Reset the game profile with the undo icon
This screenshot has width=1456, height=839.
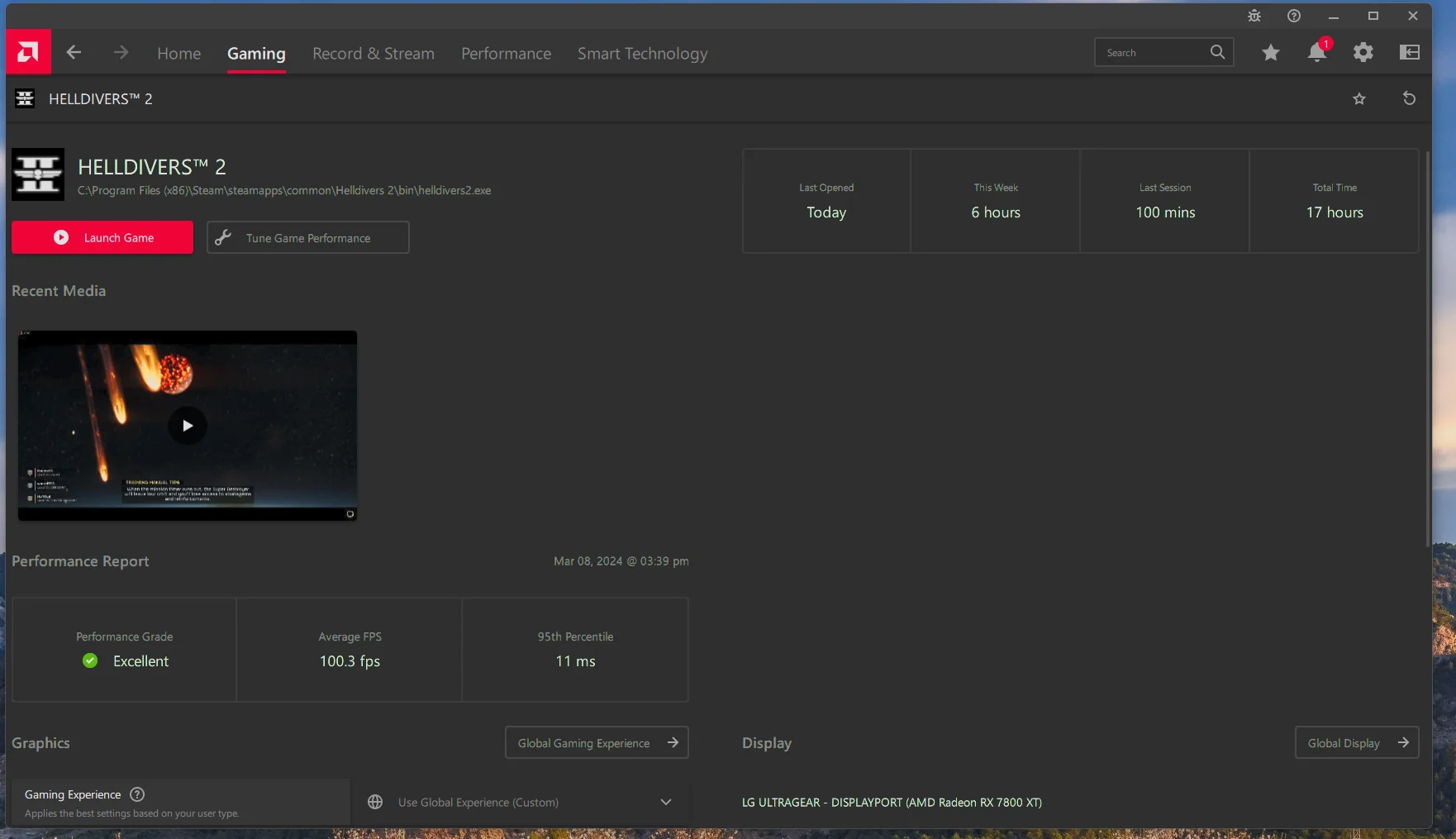[x=1410, y=99]
